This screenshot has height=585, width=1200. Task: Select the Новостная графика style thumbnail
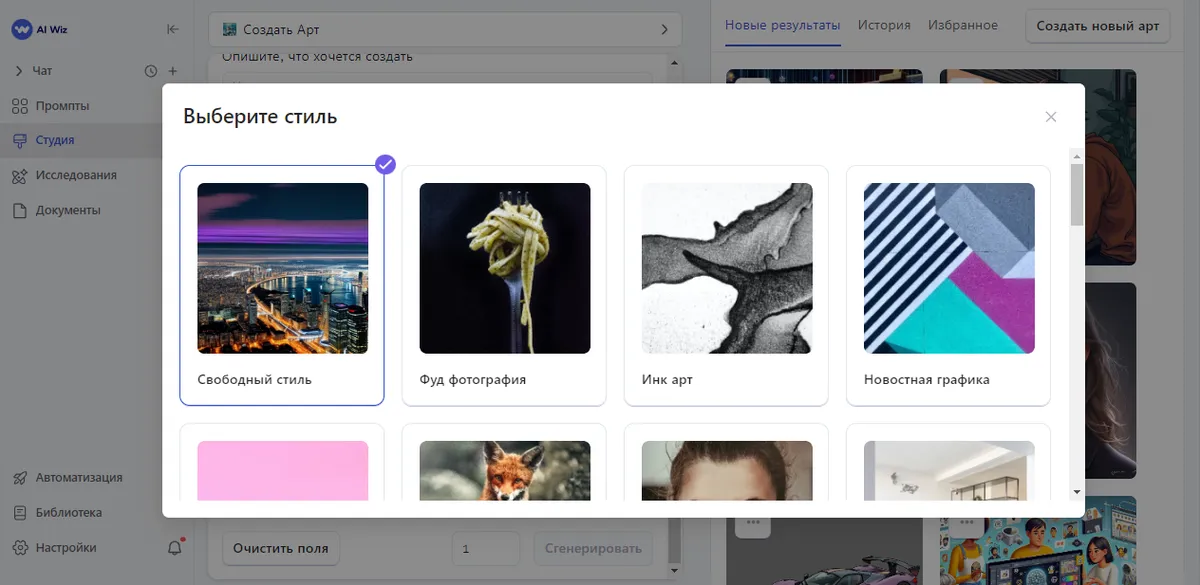(x=948, y=268)
